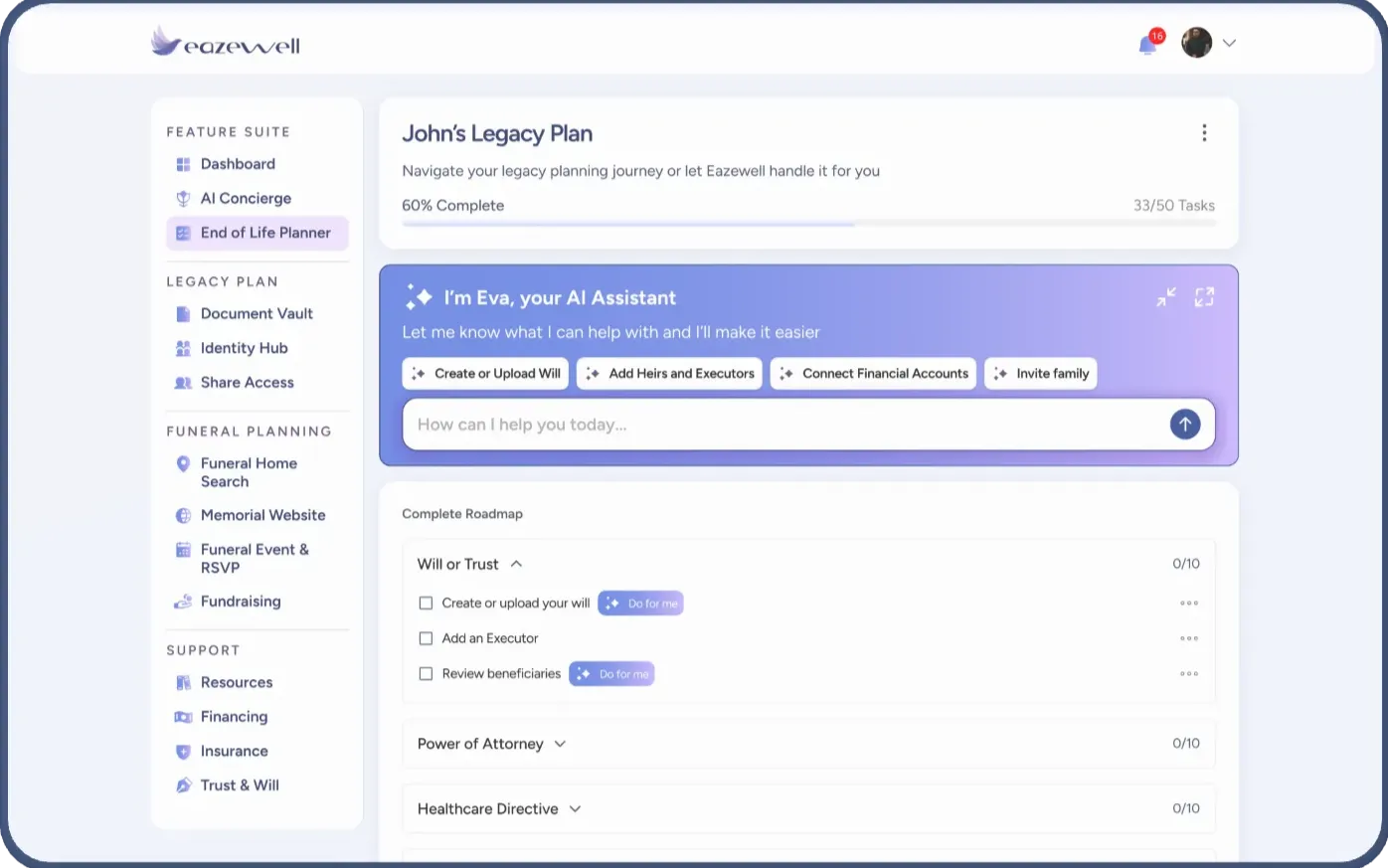Viewport: 1388px width, 868px height.
Task: Click the Insurance shield icon
Action: [x=182, y=751]
